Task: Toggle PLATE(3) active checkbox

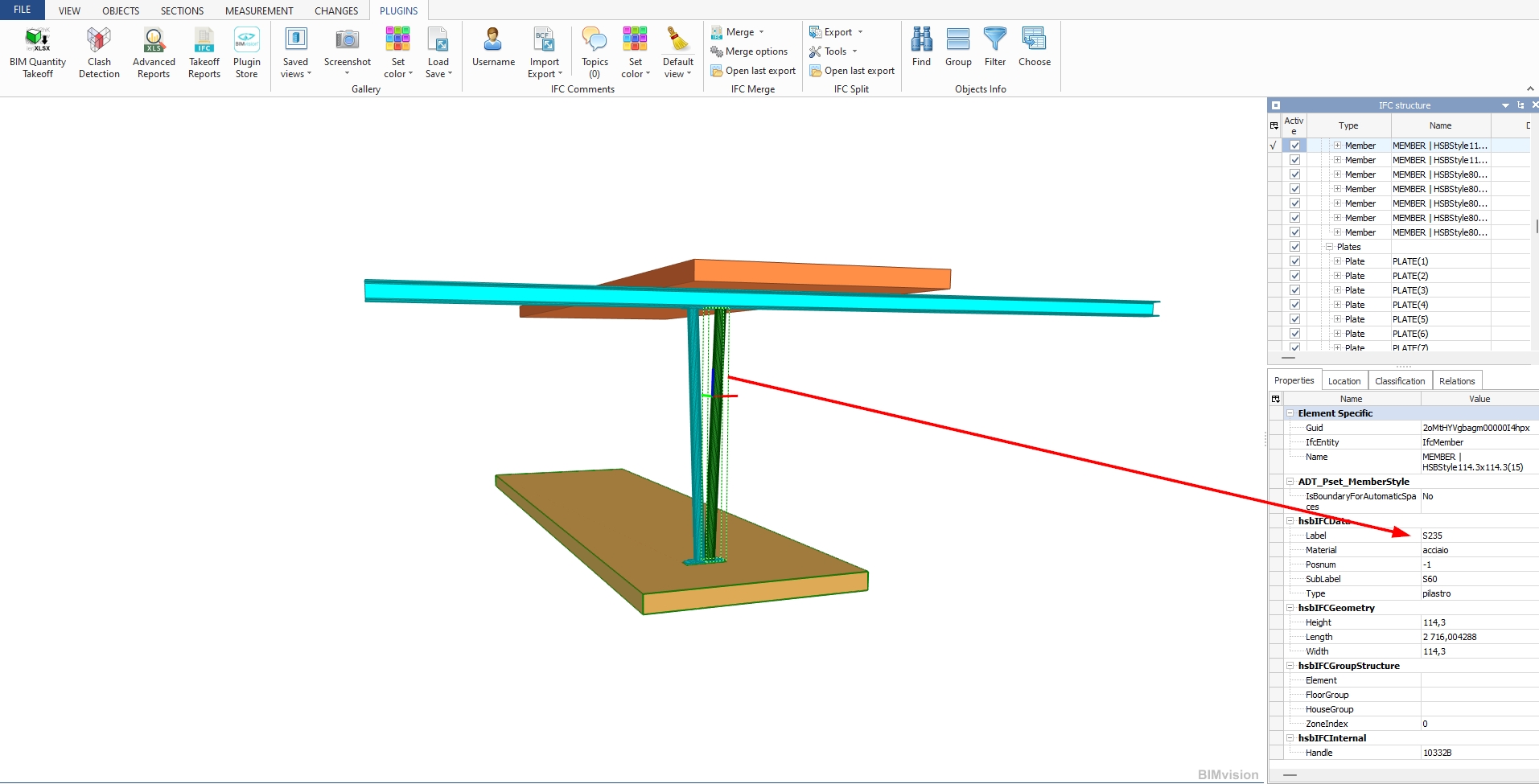Action: [1294, 290]
